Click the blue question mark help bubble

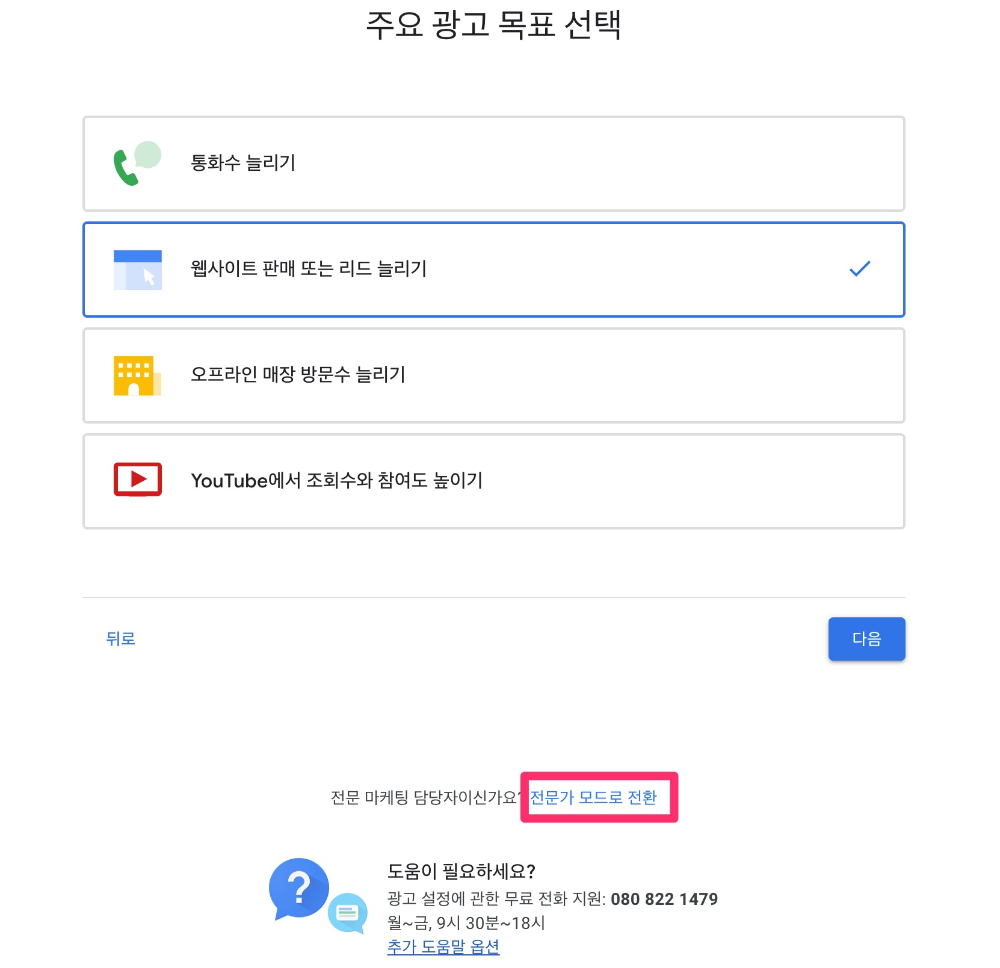298,889
